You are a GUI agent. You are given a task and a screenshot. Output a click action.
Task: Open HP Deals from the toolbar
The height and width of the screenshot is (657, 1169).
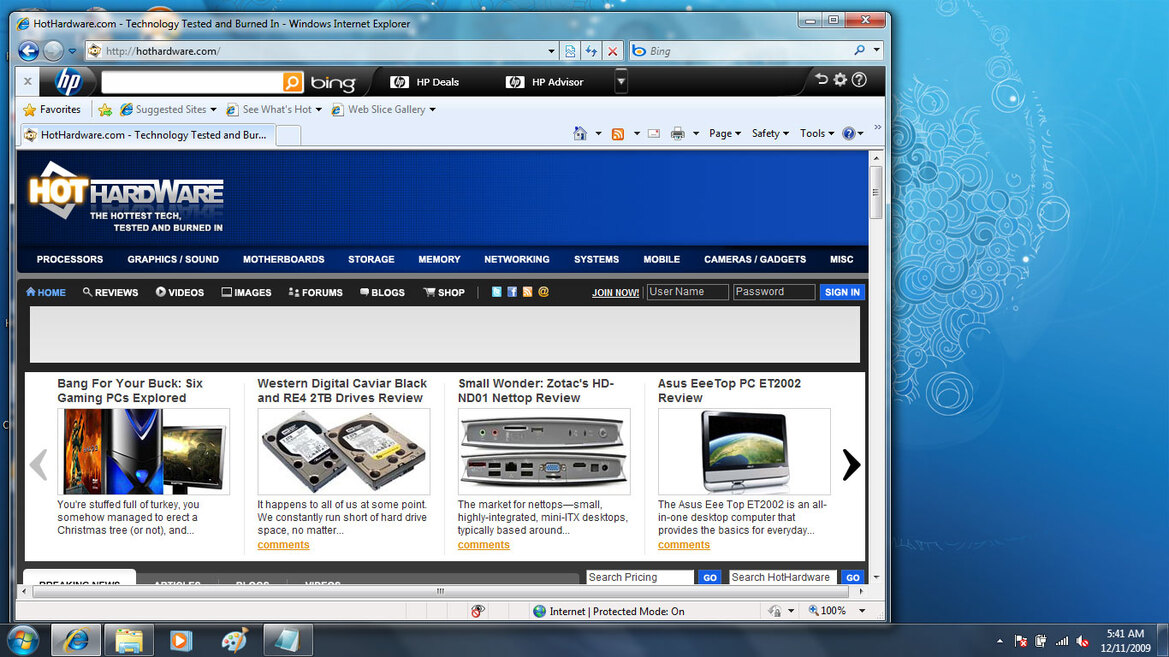(x=425, y=82)
